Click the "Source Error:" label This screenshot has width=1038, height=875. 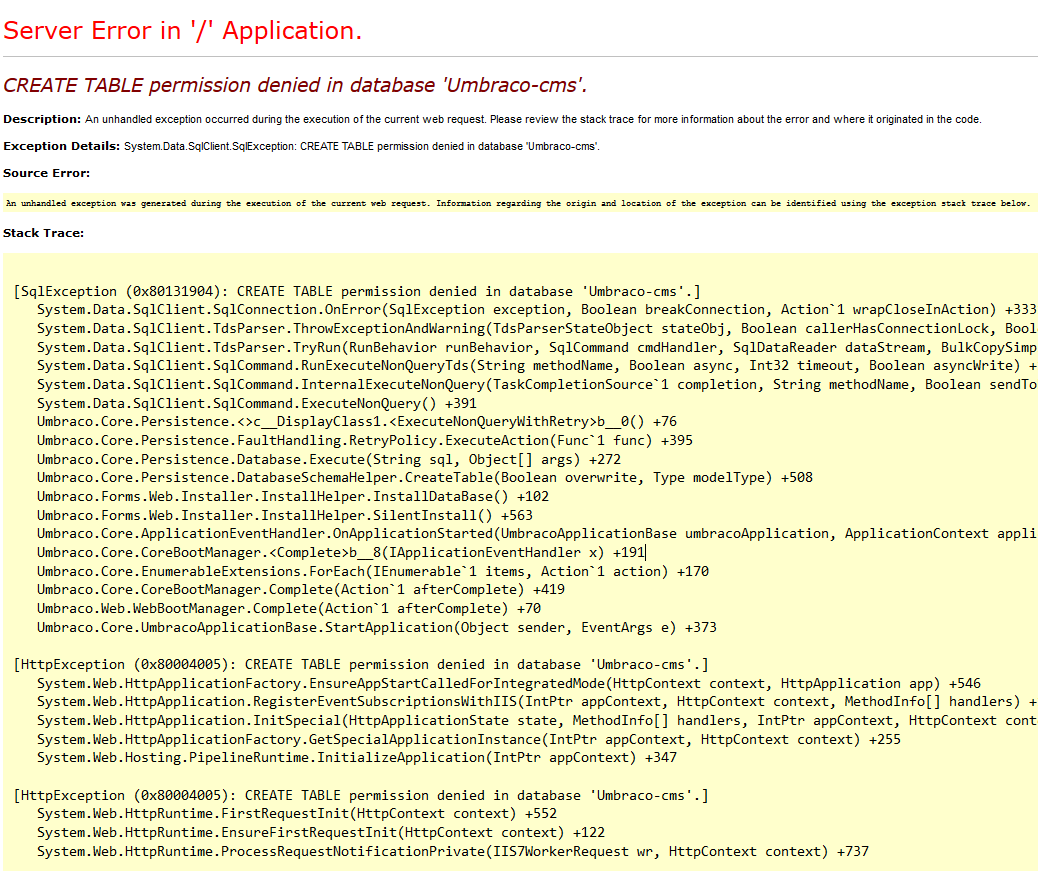(x=46, y=173)
